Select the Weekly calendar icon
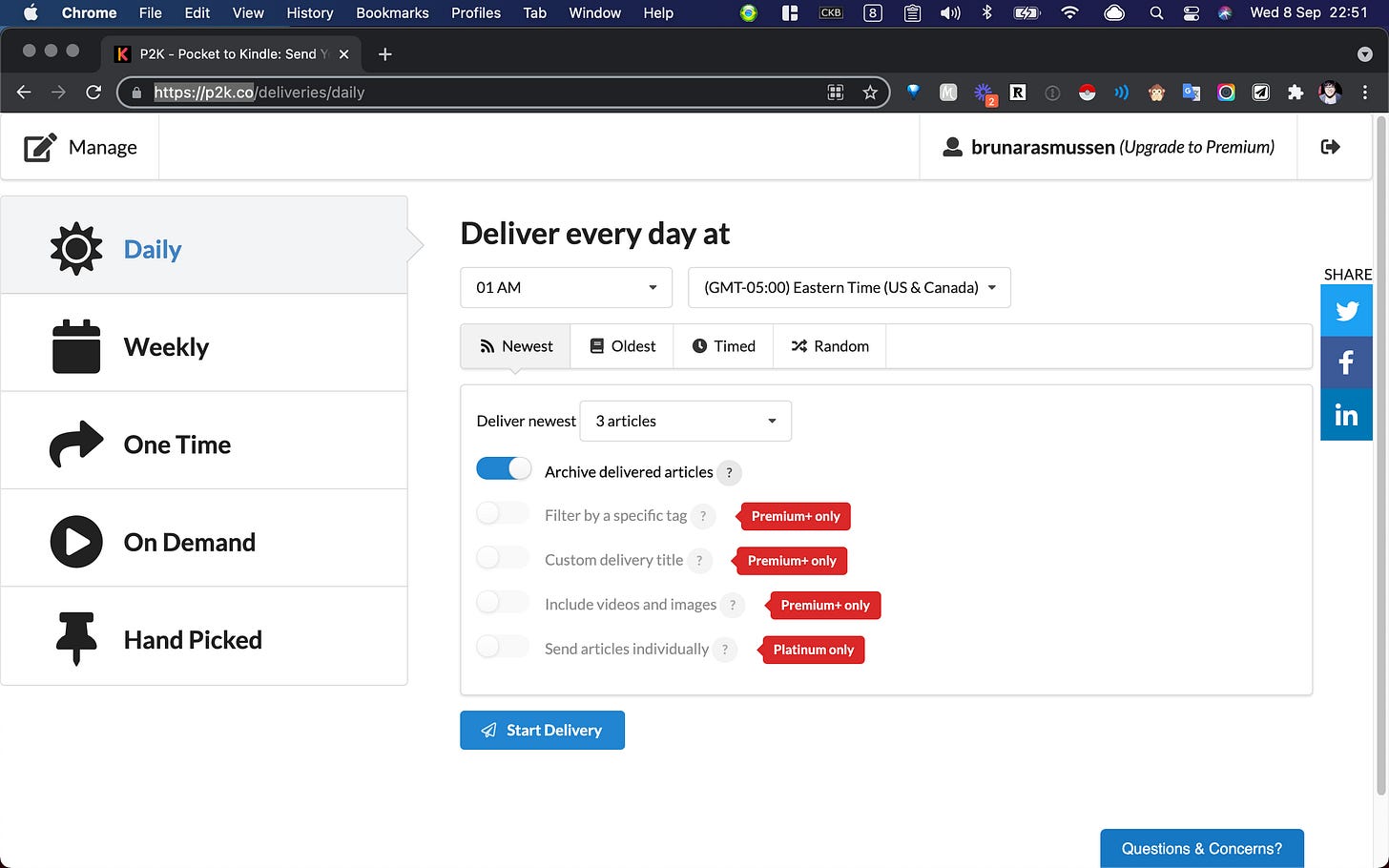This screenshot has width=1389, height=868. pos(76,346)
